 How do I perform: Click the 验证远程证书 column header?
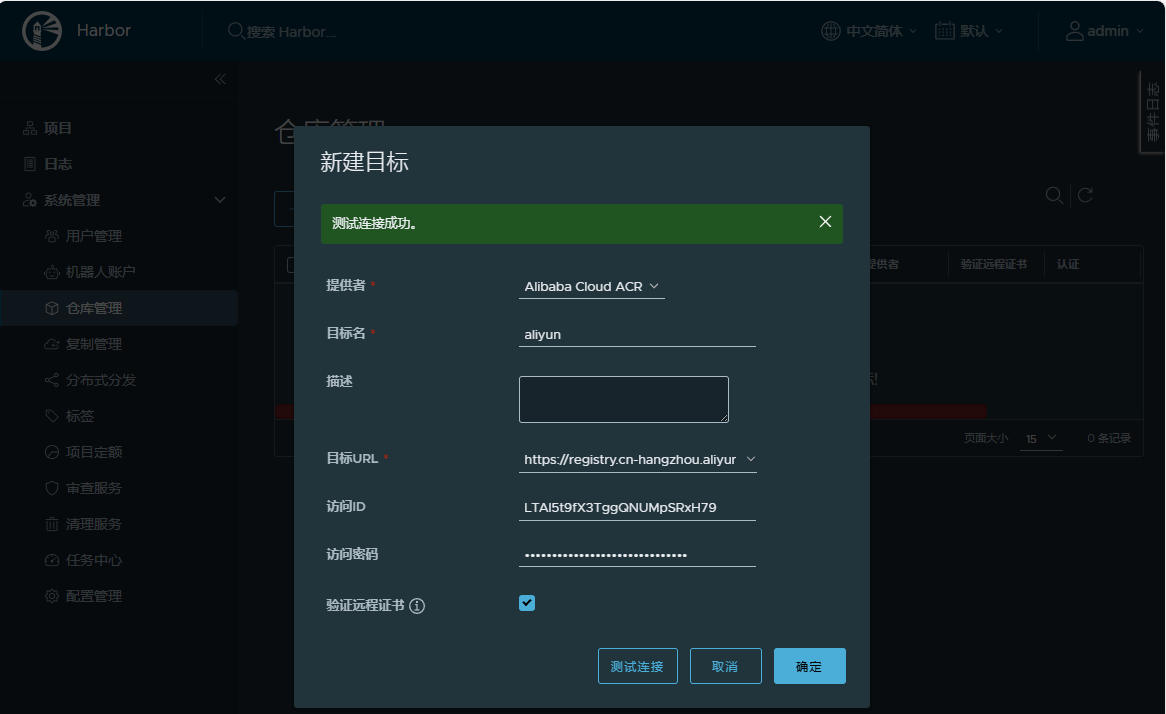[x=993, y=264]
